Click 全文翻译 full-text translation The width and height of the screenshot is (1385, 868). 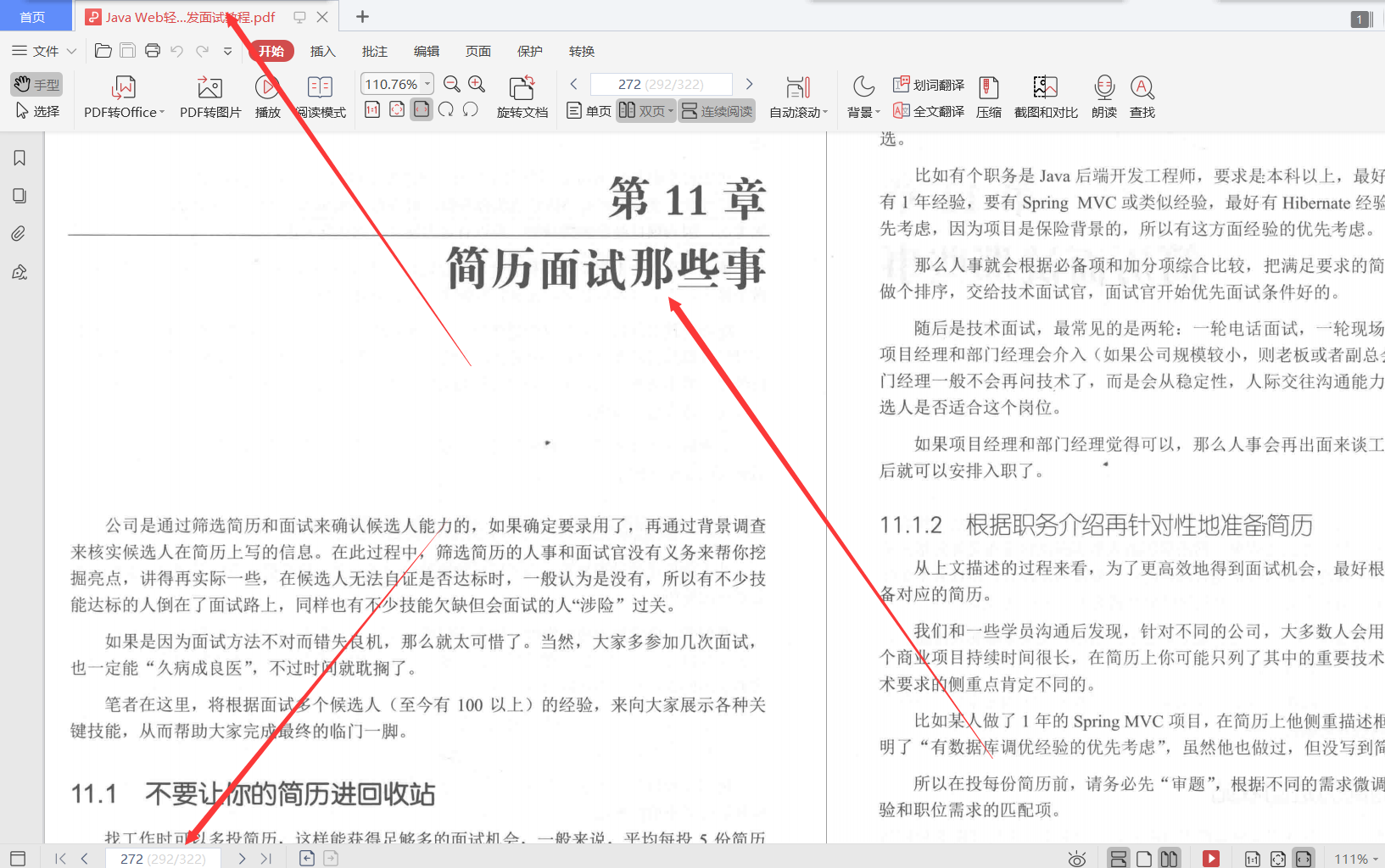(x=929, y=111)
